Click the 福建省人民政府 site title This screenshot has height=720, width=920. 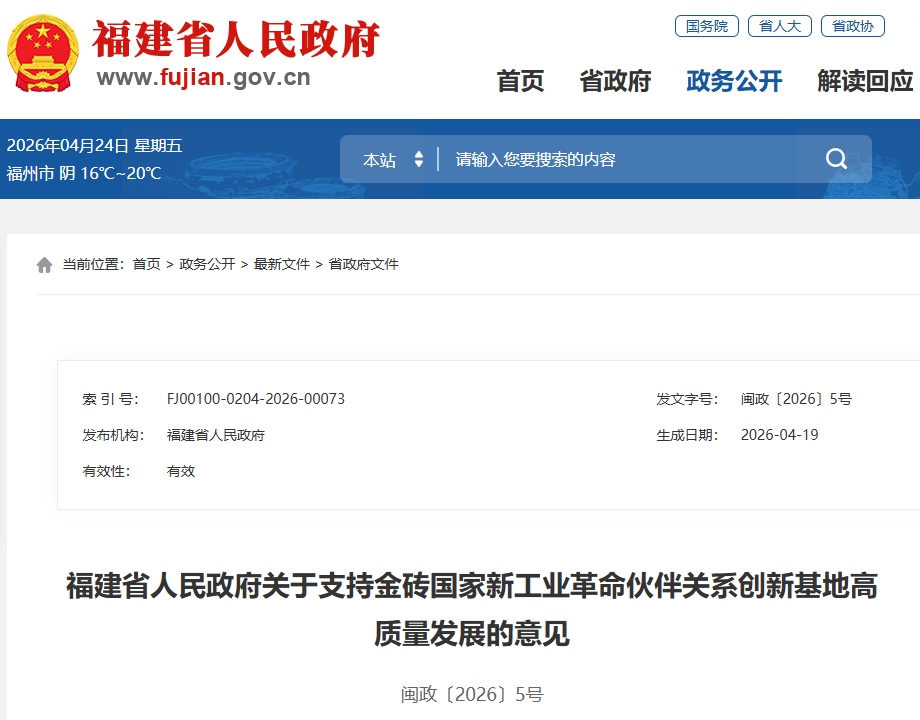[236, 40]
